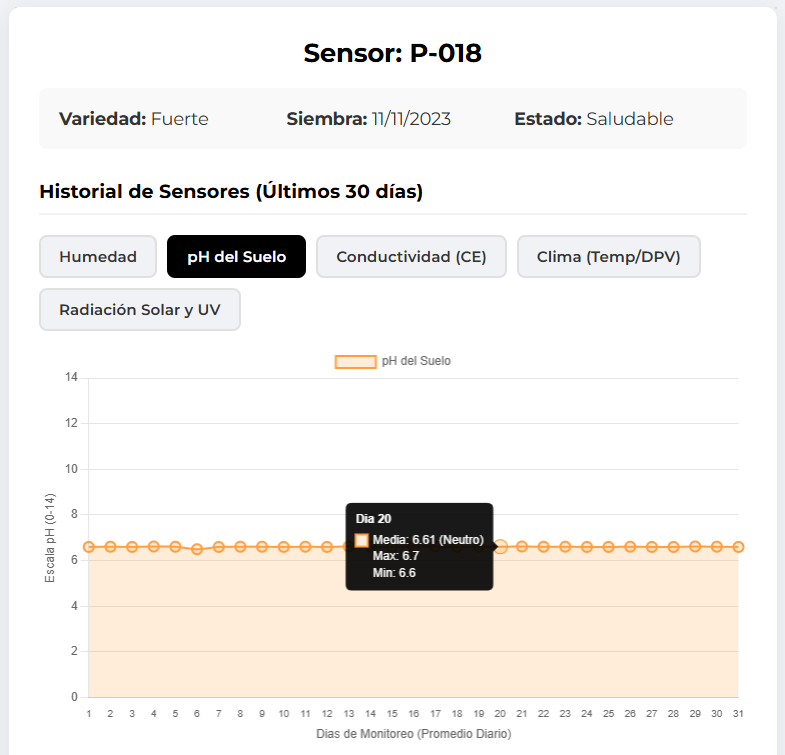
Task: Click the day 31 data point
Action: (x=738, y=547)
